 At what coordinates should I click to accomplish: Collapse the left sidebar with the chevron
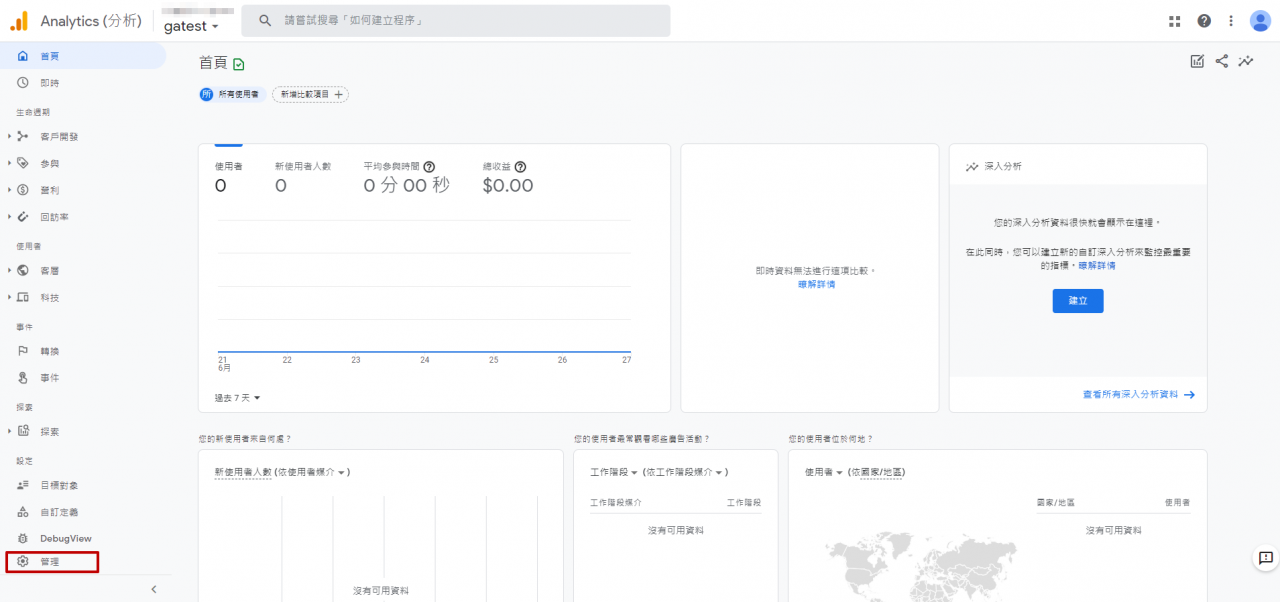pos(154,589)
